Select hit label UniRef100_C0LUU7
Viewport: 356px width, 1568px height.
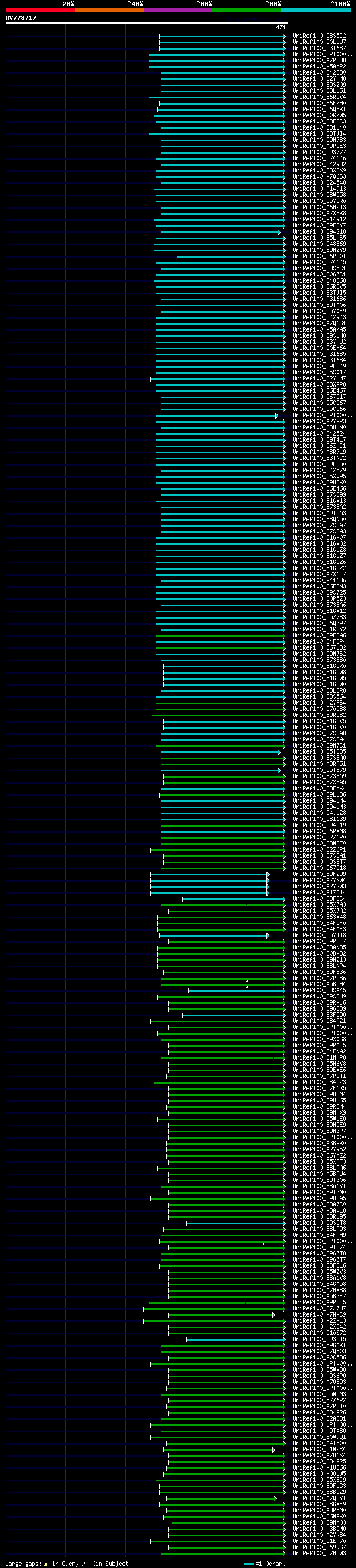coord(319,42)
